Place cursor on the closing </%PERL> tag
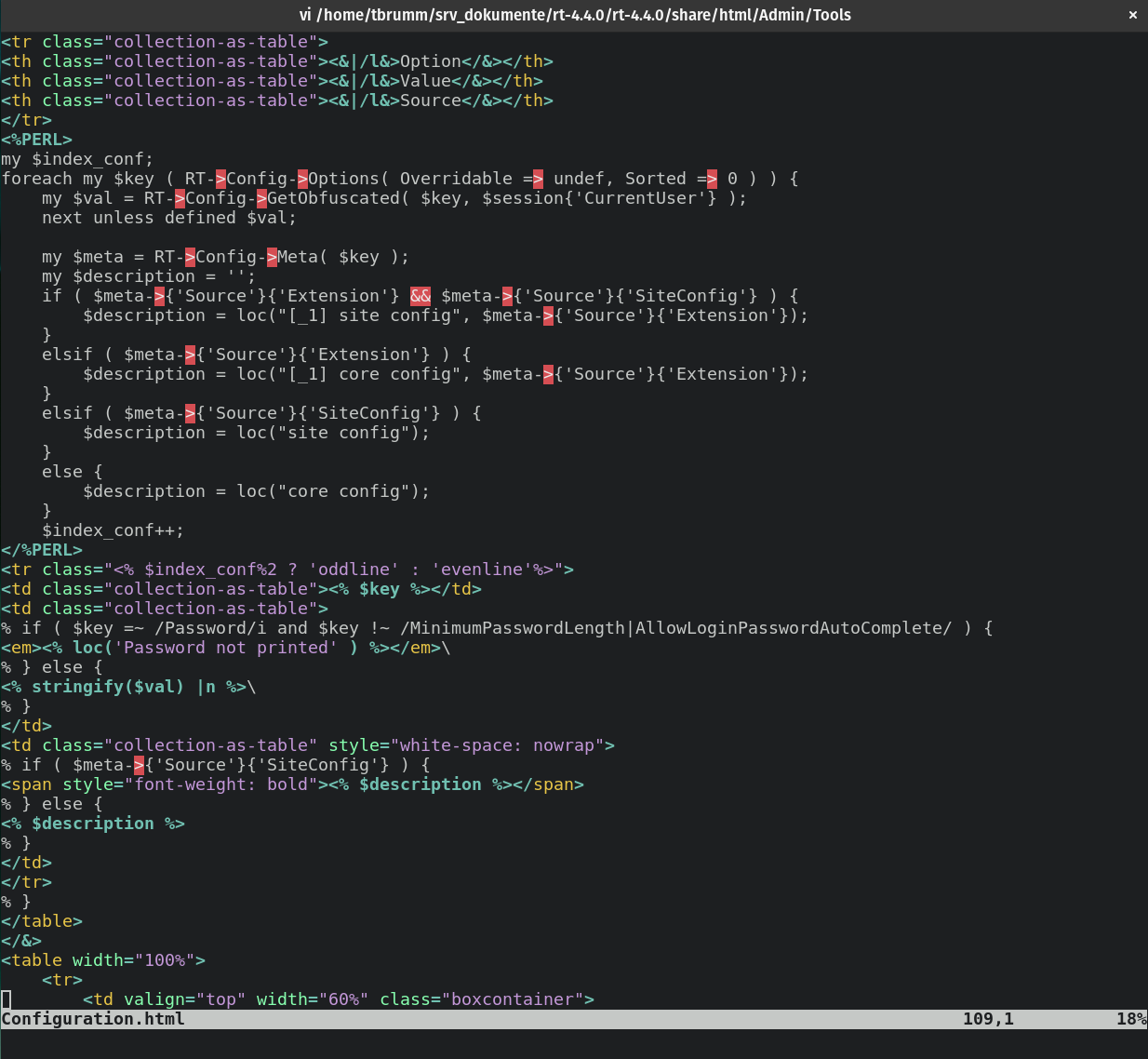The height and width of the screenshot is (1059, 1148). click(42, 550)
